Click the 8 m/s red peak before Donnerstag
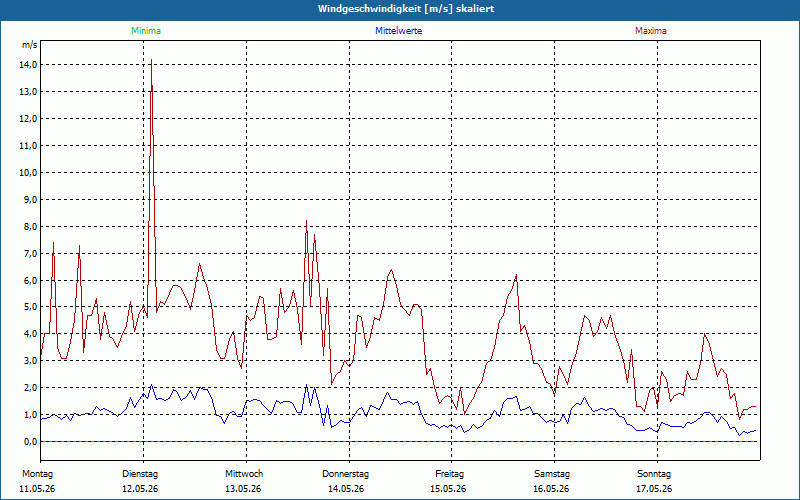Image resolution: width=800 pixels, height=500 pixels. tap(306, 221)
